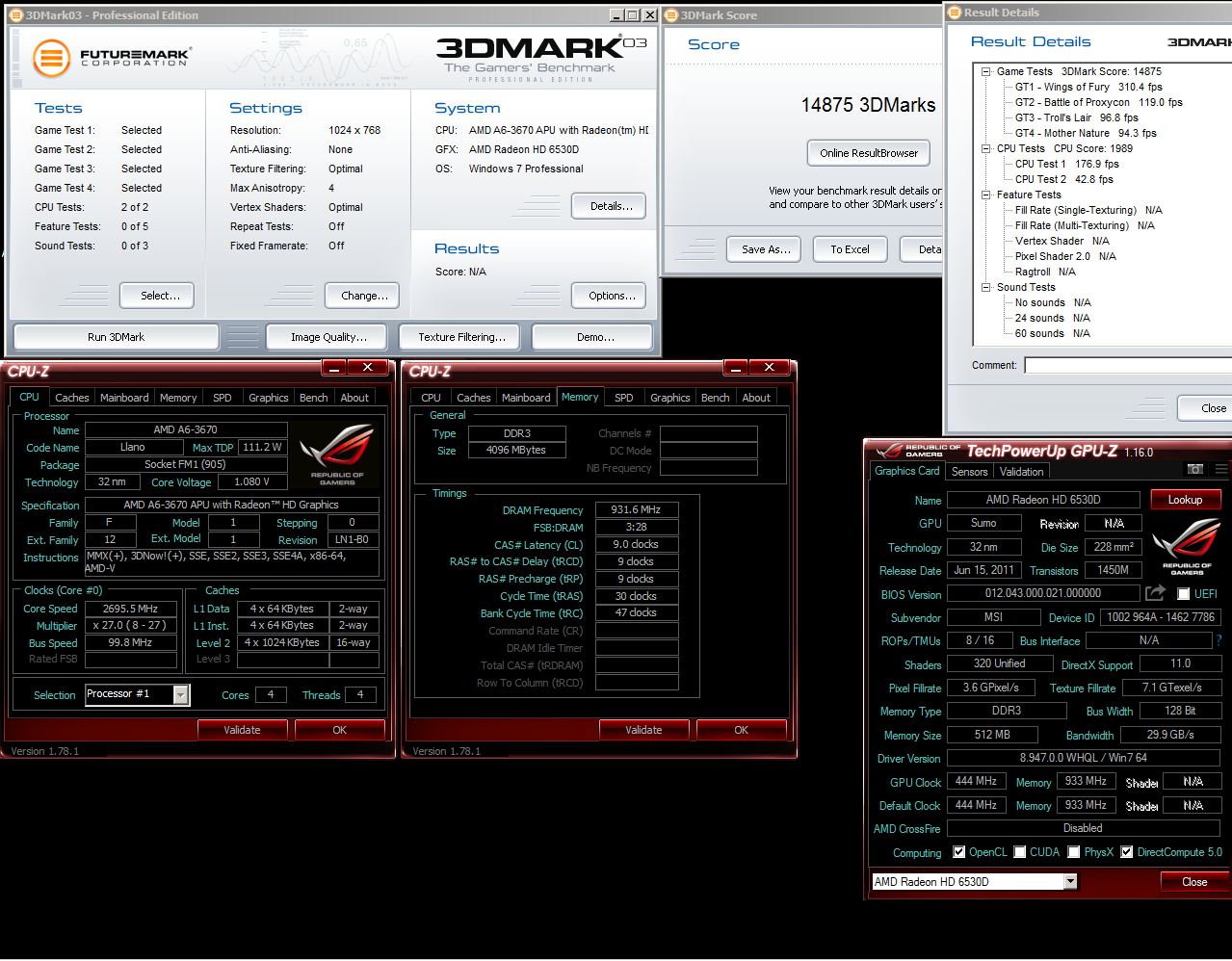Click Close button in GPU-Z window
Viewport: 1232px width, 961px height.
point(1193,882)
